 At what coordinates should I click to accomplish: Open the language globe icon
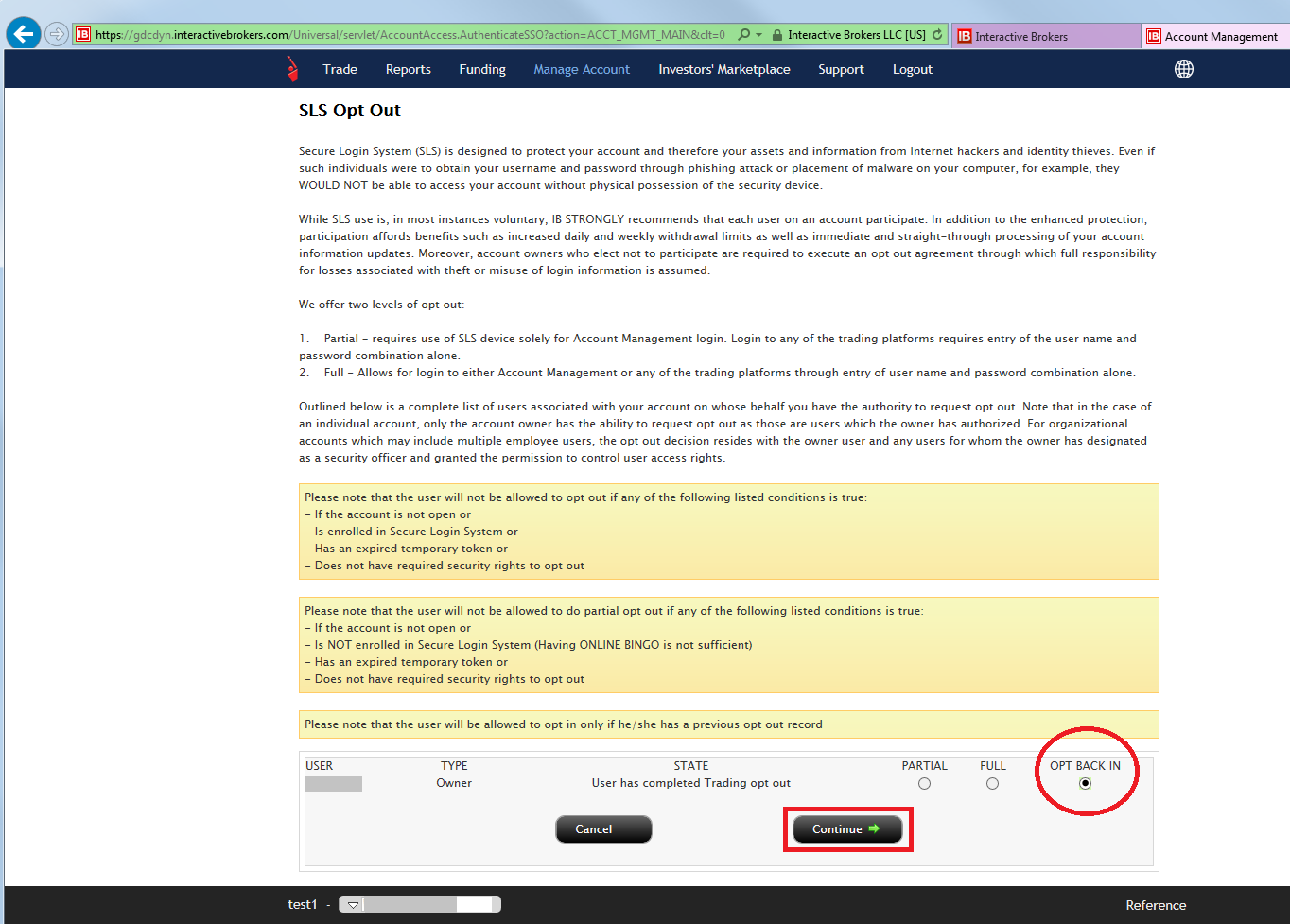click(x=1183, y=69)
